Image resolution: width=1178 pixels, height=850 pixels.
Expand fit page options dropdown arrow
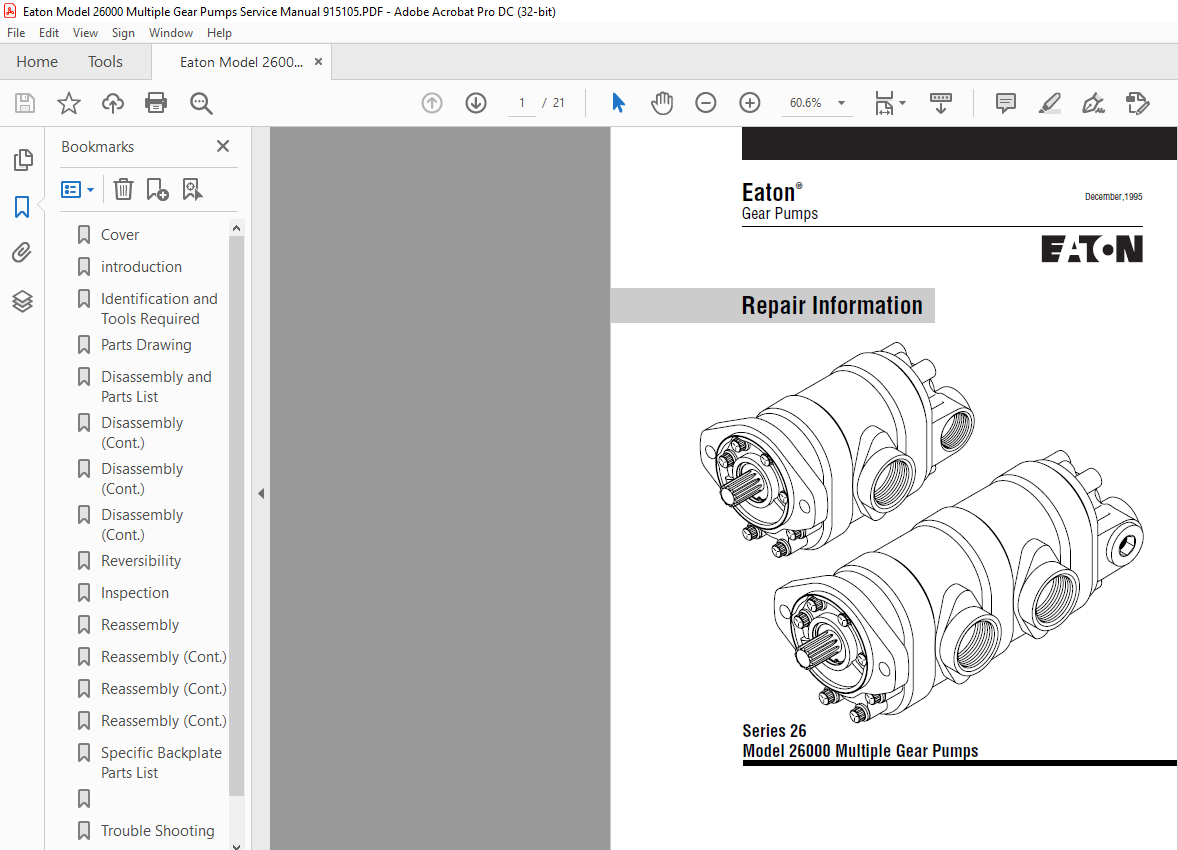(902, 103)
